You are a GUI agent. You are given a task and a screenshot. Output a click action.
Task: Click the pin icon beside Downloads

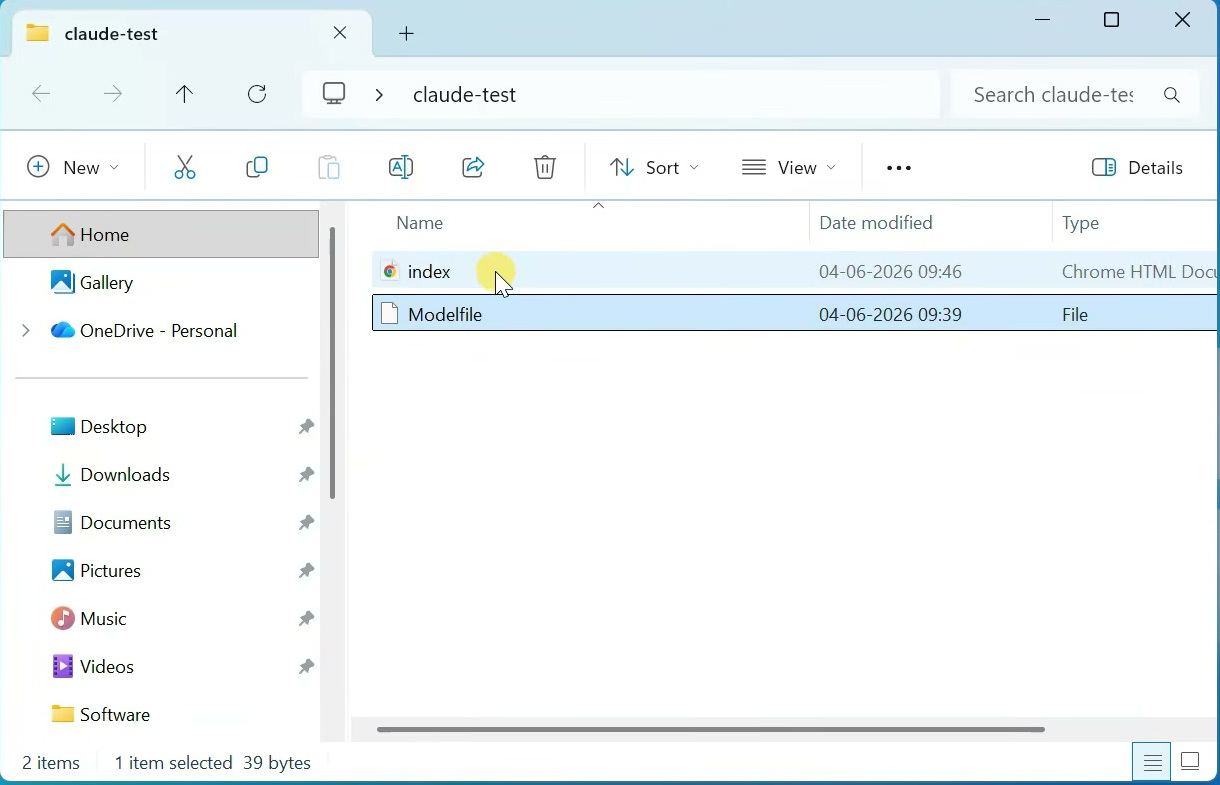(x=306, y=475)
